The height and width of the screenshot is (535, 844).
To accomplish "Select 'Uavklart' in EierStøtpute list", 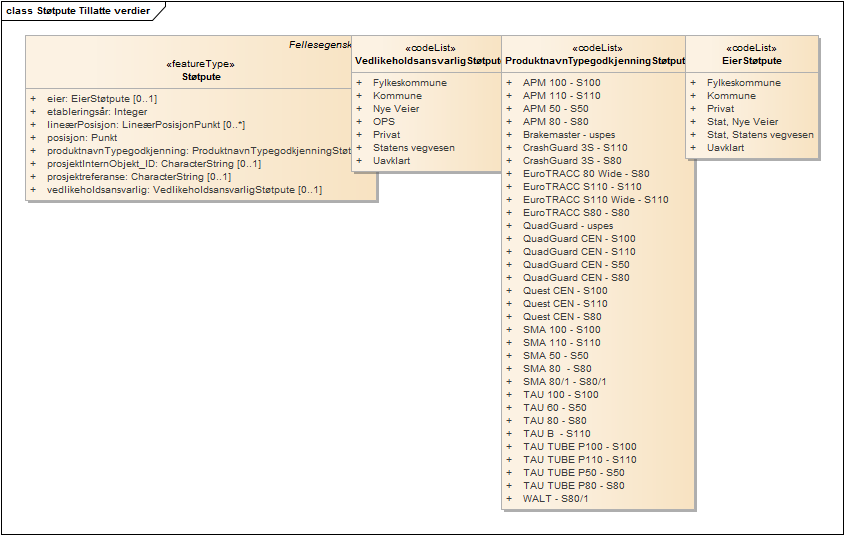I will click(x=725, y=147).
